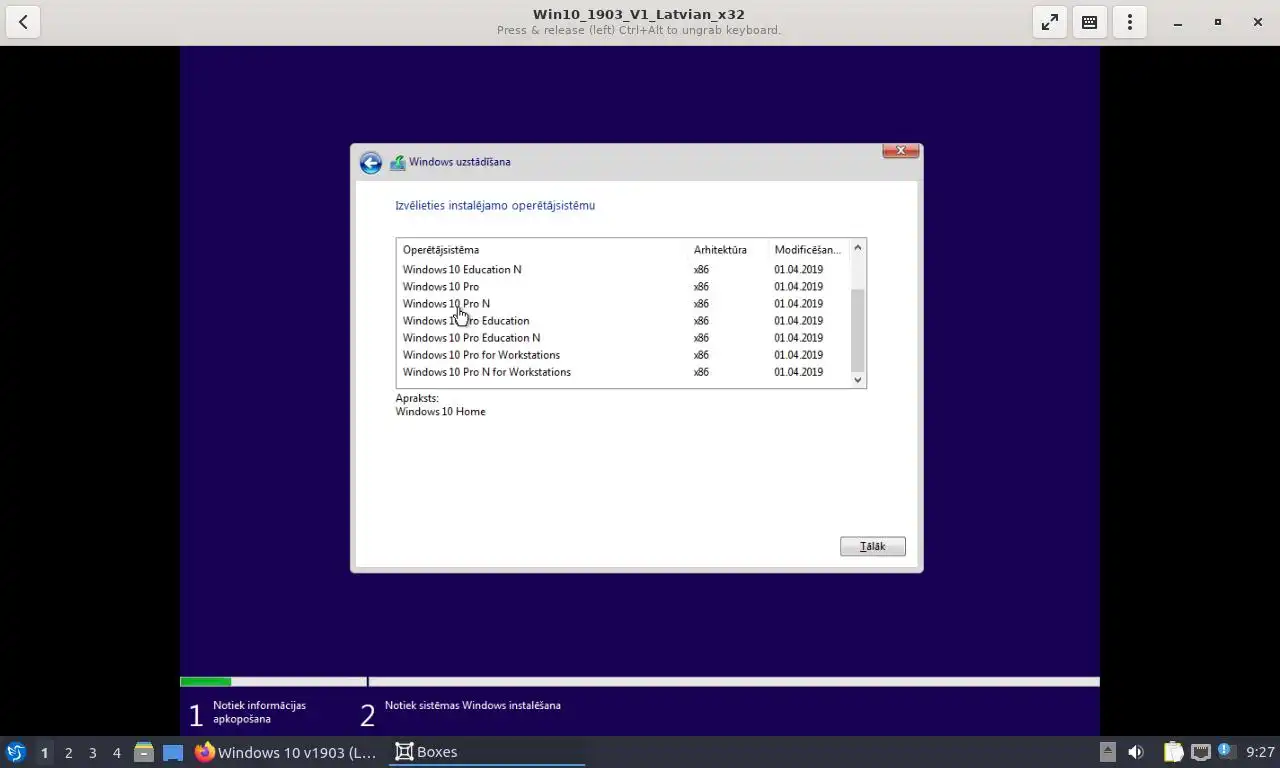The image size is (1280, 768).
Task: Click the Windows setup icon in dialog title
Action: click(397, 162)
